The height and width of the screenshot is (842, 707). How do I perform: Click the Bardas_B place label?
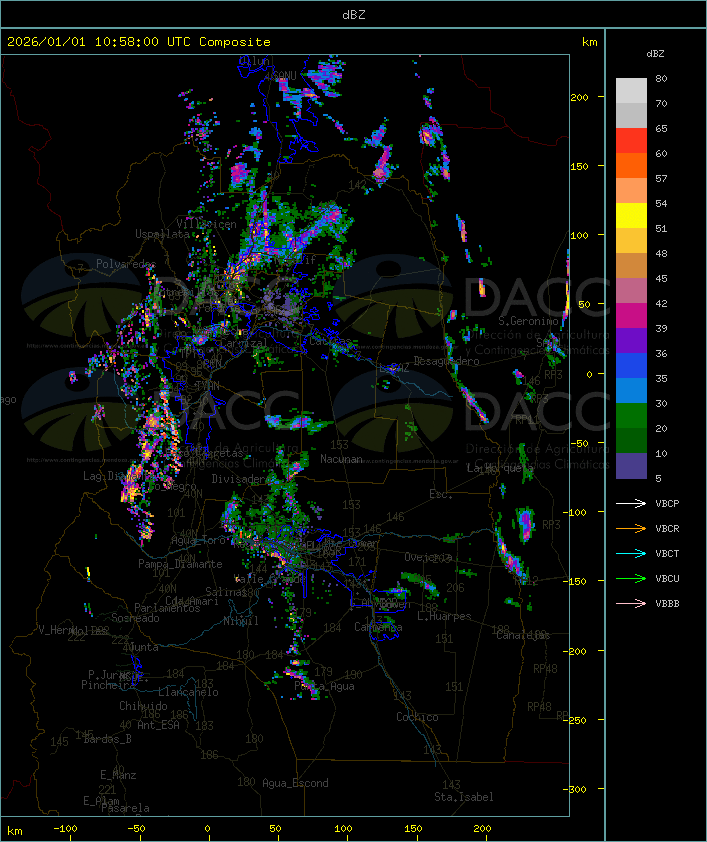[107, 739]
